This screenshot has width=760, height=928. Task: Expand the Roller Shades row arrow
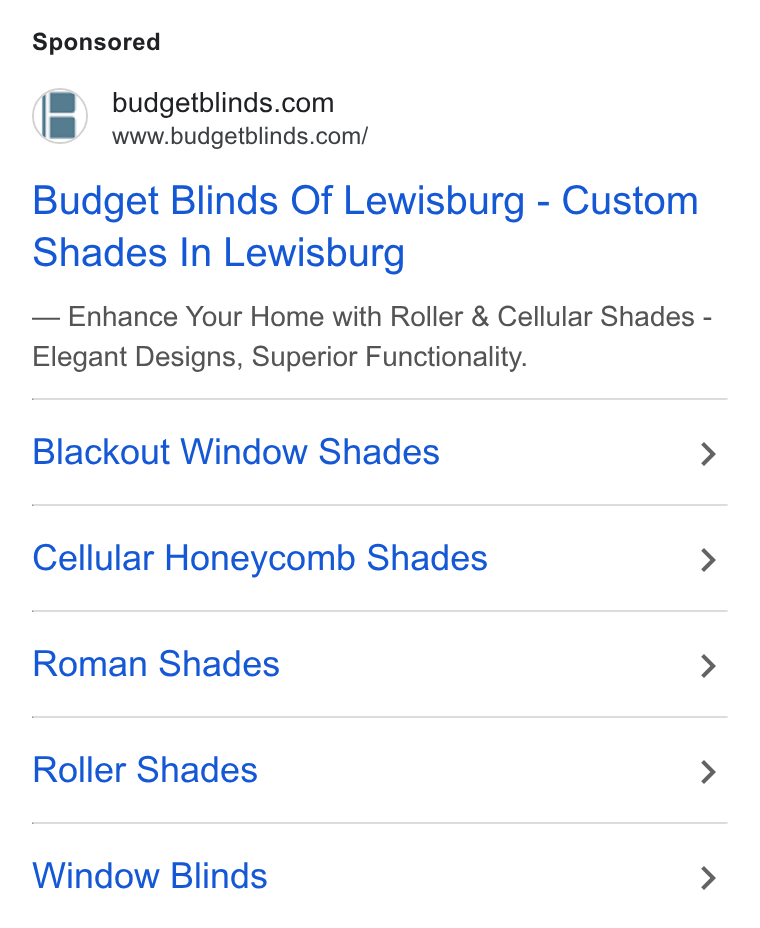pos(708,772)
